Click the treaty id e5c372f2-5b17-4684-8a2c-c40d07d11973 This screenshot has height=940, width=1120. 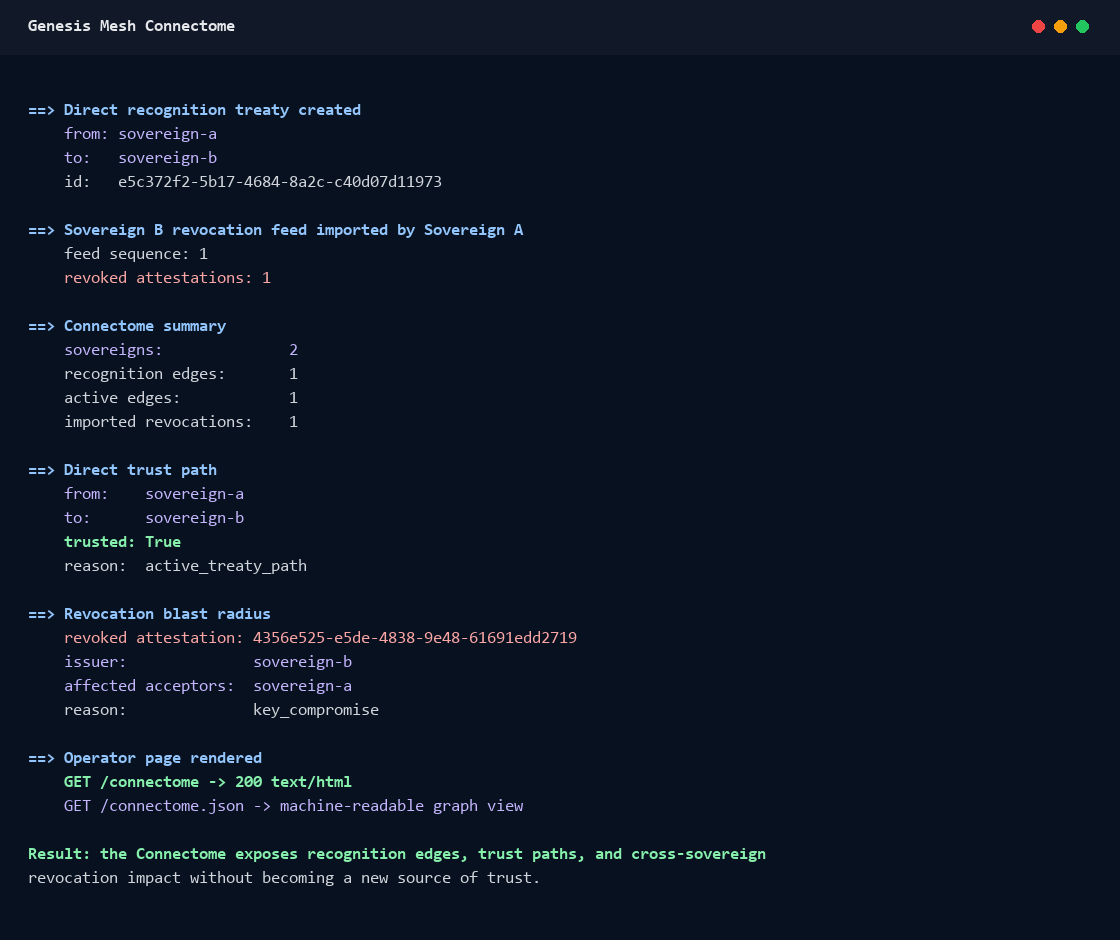[x=280, y=181]
